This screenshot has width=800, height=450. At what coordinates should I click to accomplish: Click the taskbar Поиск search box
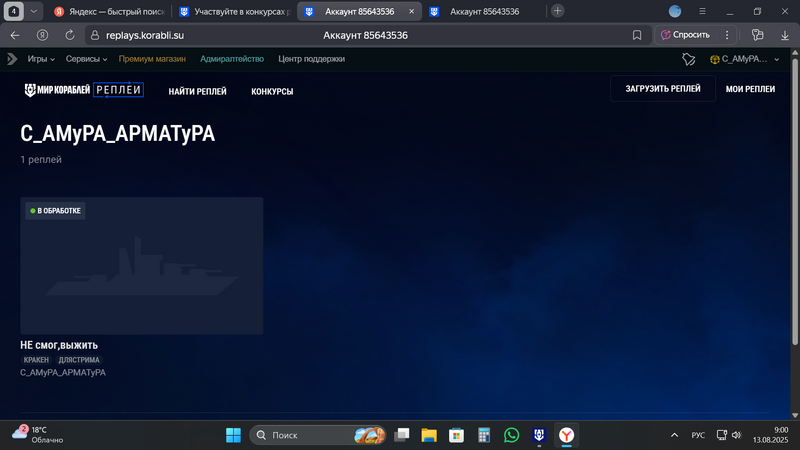[317, 435]
